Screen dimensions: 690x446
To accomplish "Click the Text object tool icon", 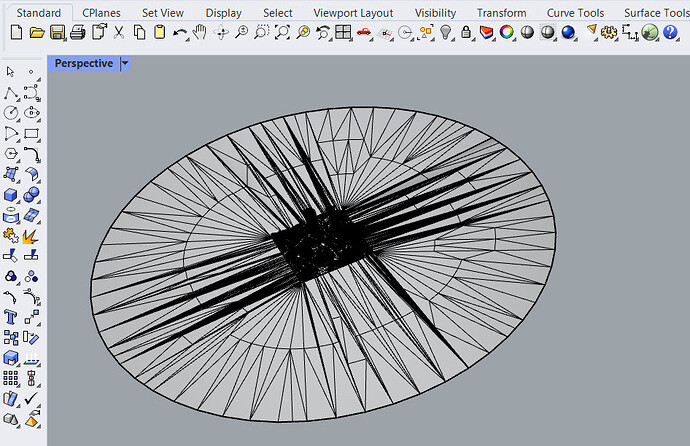I will coord(12,317).
